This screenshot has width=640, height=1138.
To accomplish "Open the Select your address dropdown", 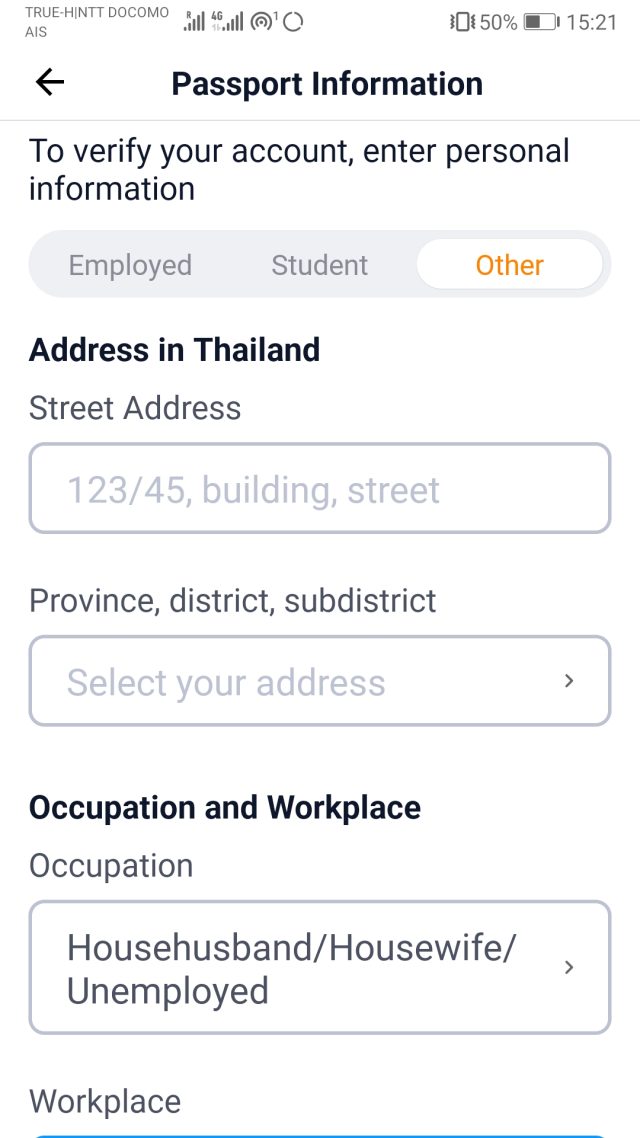I will (x=319, y=681).
